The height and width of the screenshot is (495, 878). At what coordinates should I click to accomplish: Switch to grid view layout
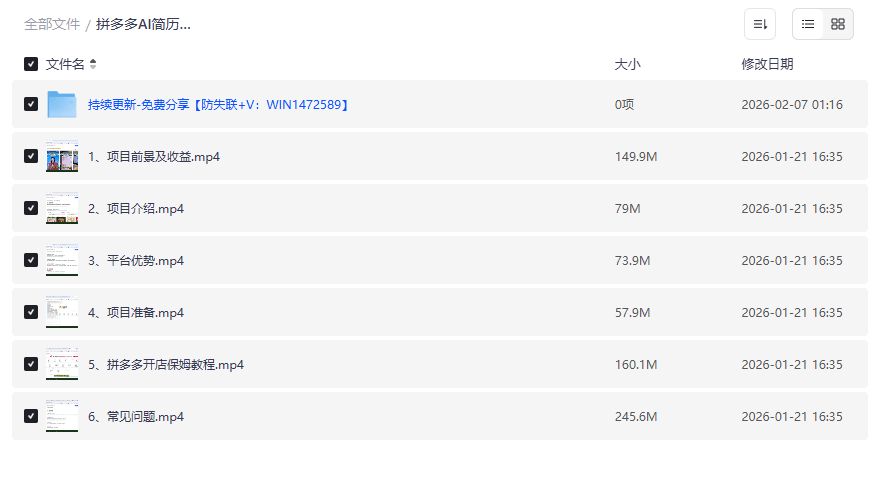coord(838,24)
